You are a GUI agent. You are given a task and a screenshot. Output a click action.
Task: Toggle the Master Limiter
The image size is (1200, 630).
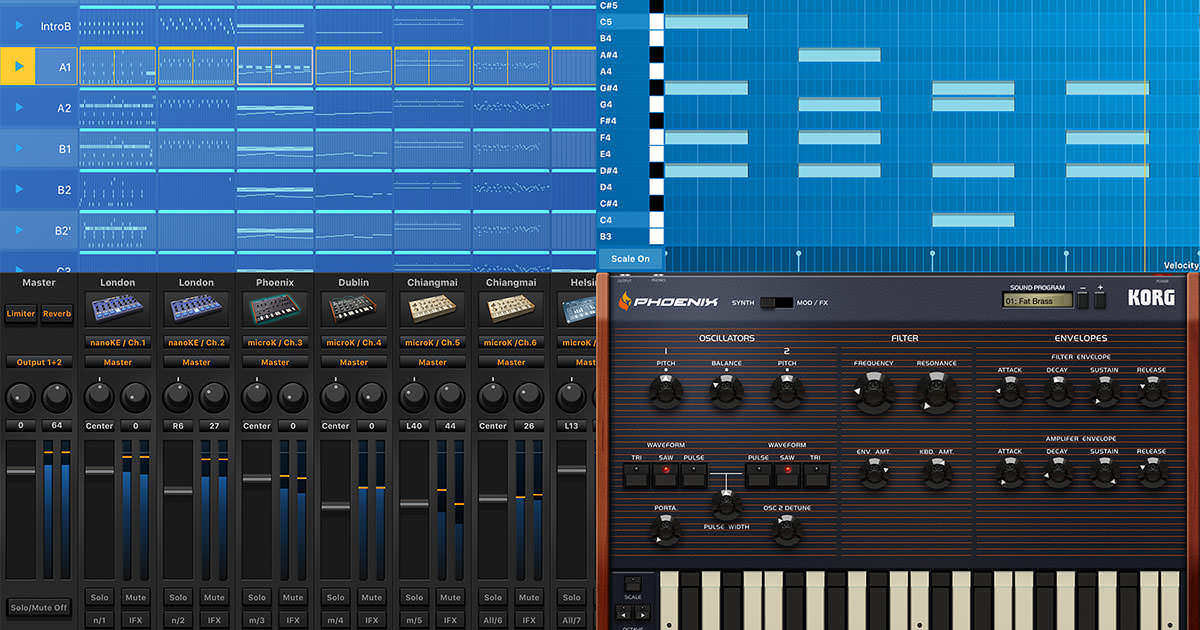[20, 314]
